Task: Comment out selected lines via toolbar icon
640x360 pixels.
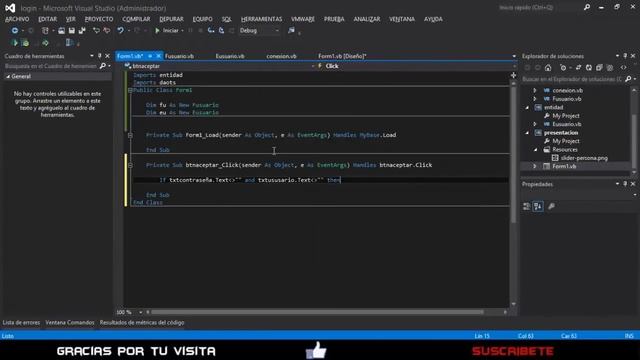Action: click(96, 31)
